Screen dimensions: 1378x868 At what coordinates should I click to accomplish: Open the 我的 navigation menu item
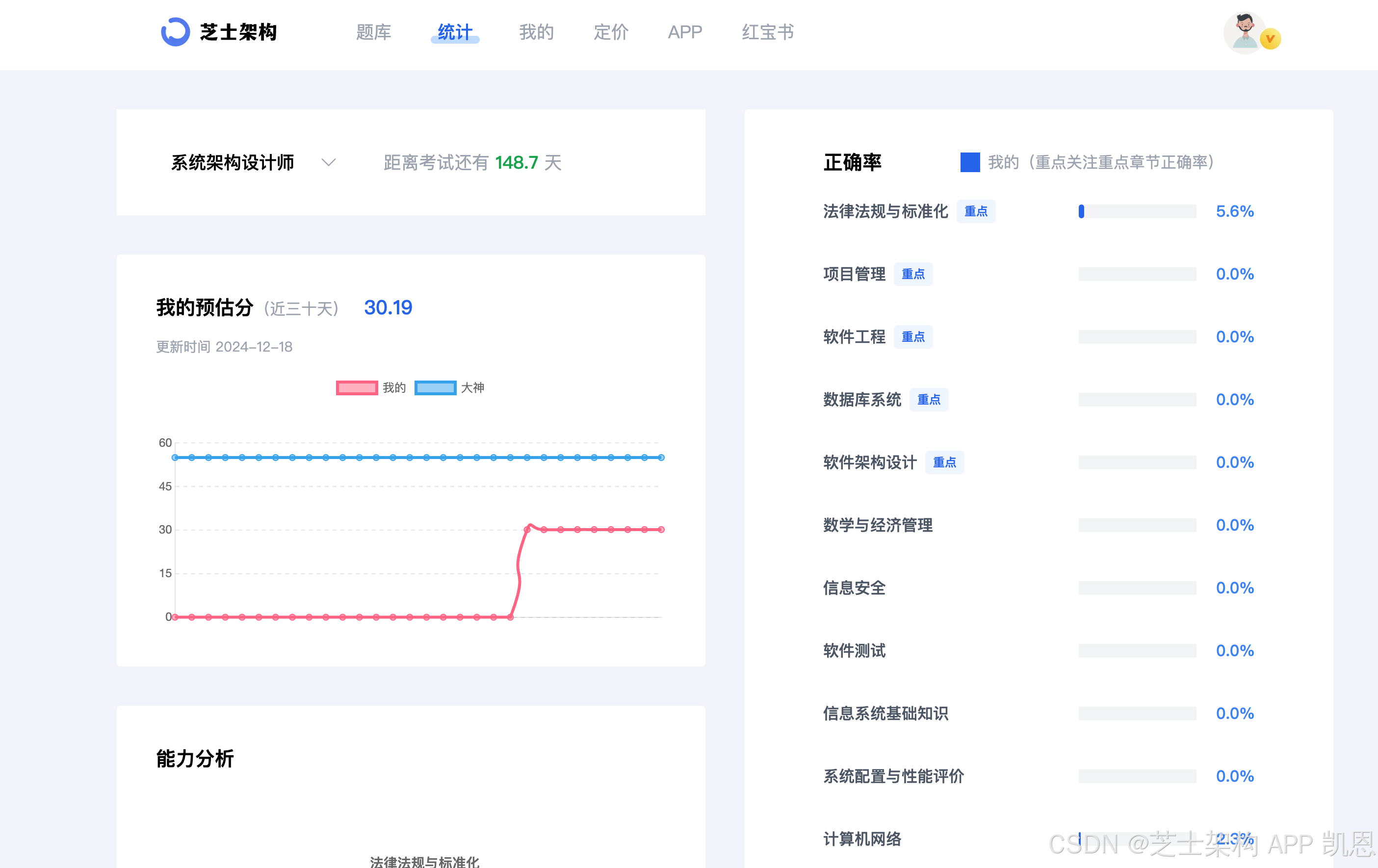pyautogui.click(x=536, y=32)
